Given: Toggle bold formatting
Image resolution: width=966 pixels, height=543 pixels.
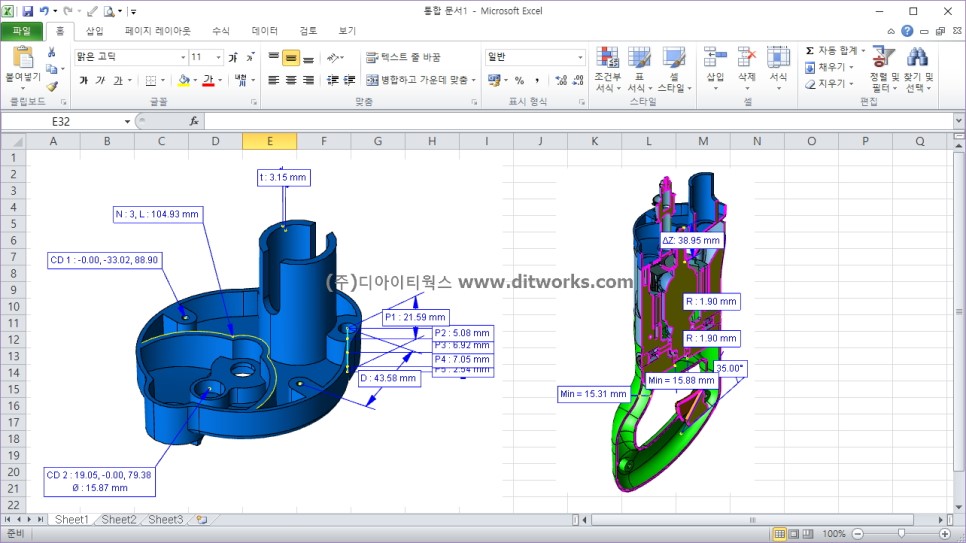Looking at the screenshot, I should tap(83, 80).
